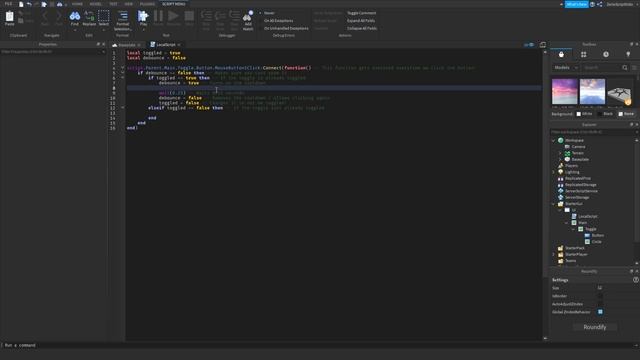Image resolution: width=640 pixels, height=360 pixels.
Task: Collapse the StarterGui tree node
Action: [x=553, y=204]
